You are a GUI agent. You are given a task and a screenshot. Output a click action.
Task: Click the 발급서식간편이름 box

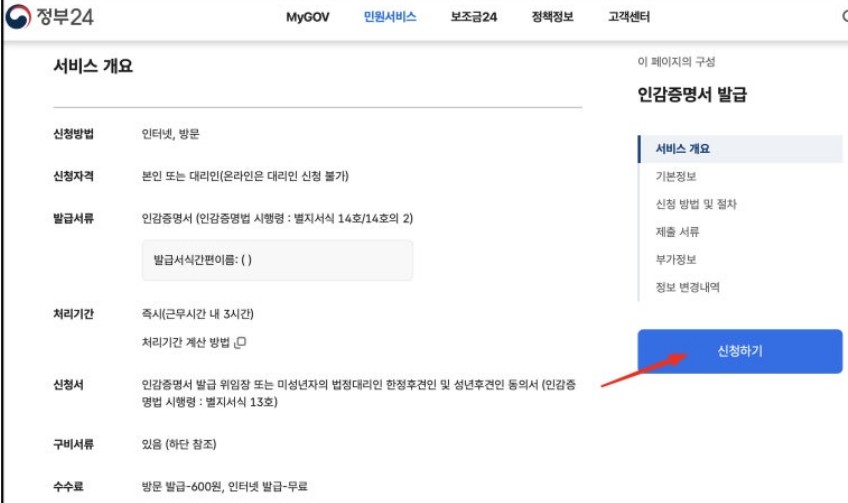(x=277, y=260)
